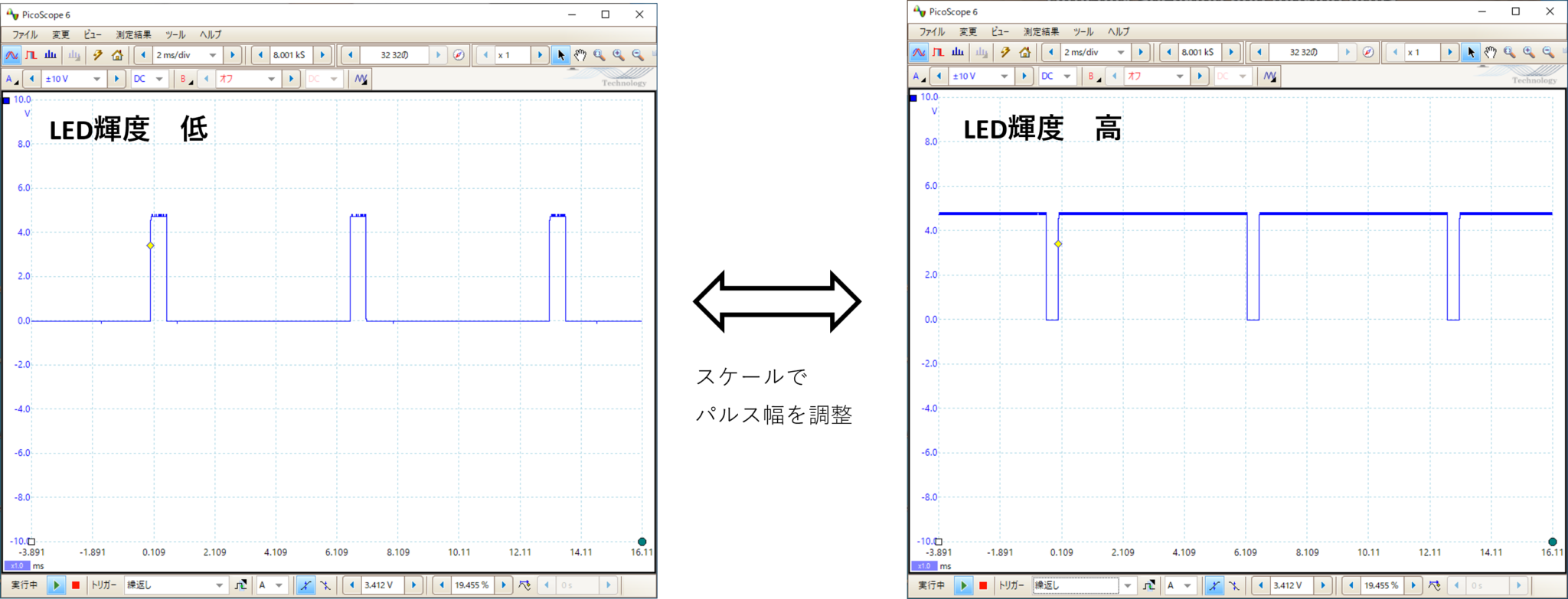The width and height of the screenshot is (1568, 599).
Task: Increase trigger threshold 3.412 V in LED輝度 高 window
Action: (x=1322, y=585)
